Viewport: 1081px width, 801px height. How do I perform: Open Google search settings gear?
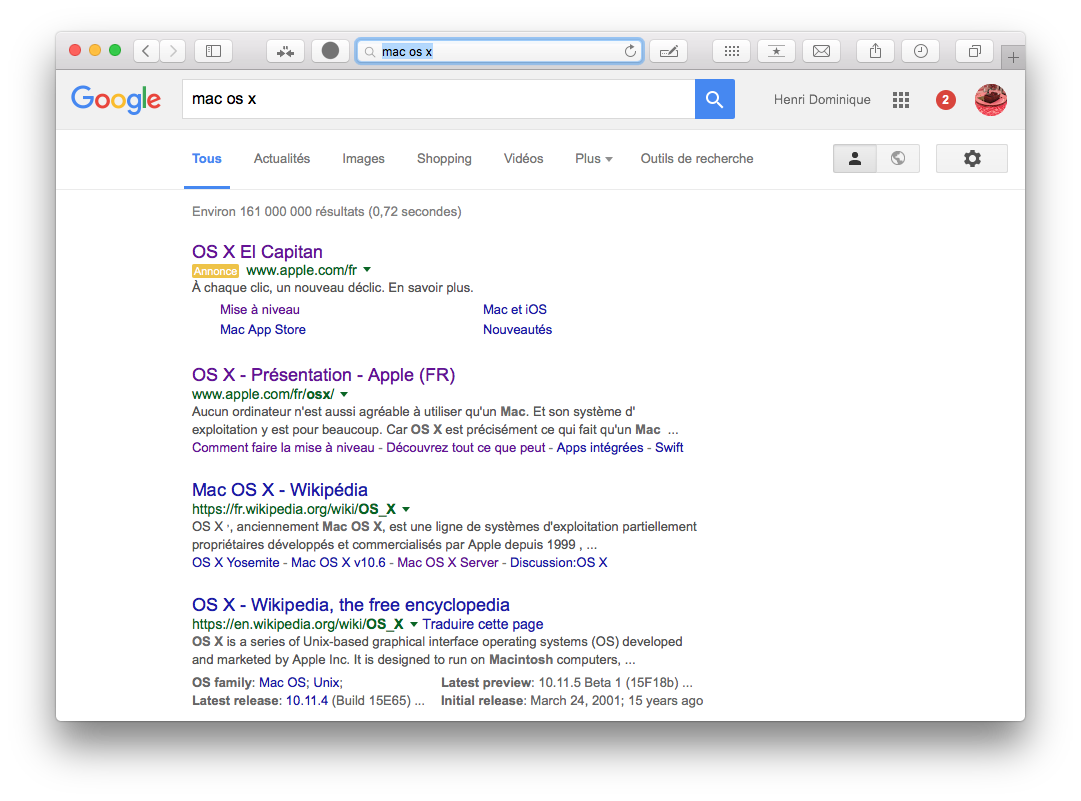(972, 158)
